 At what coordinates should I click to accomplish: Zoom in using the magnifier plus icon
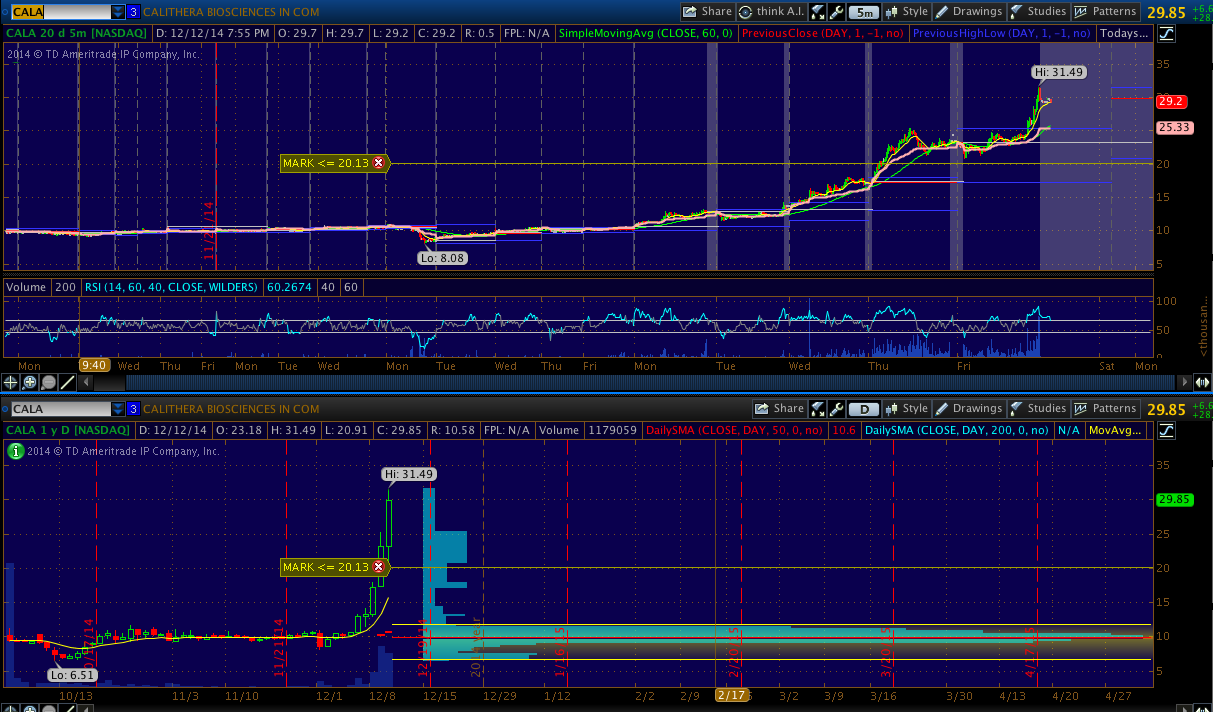30,382
